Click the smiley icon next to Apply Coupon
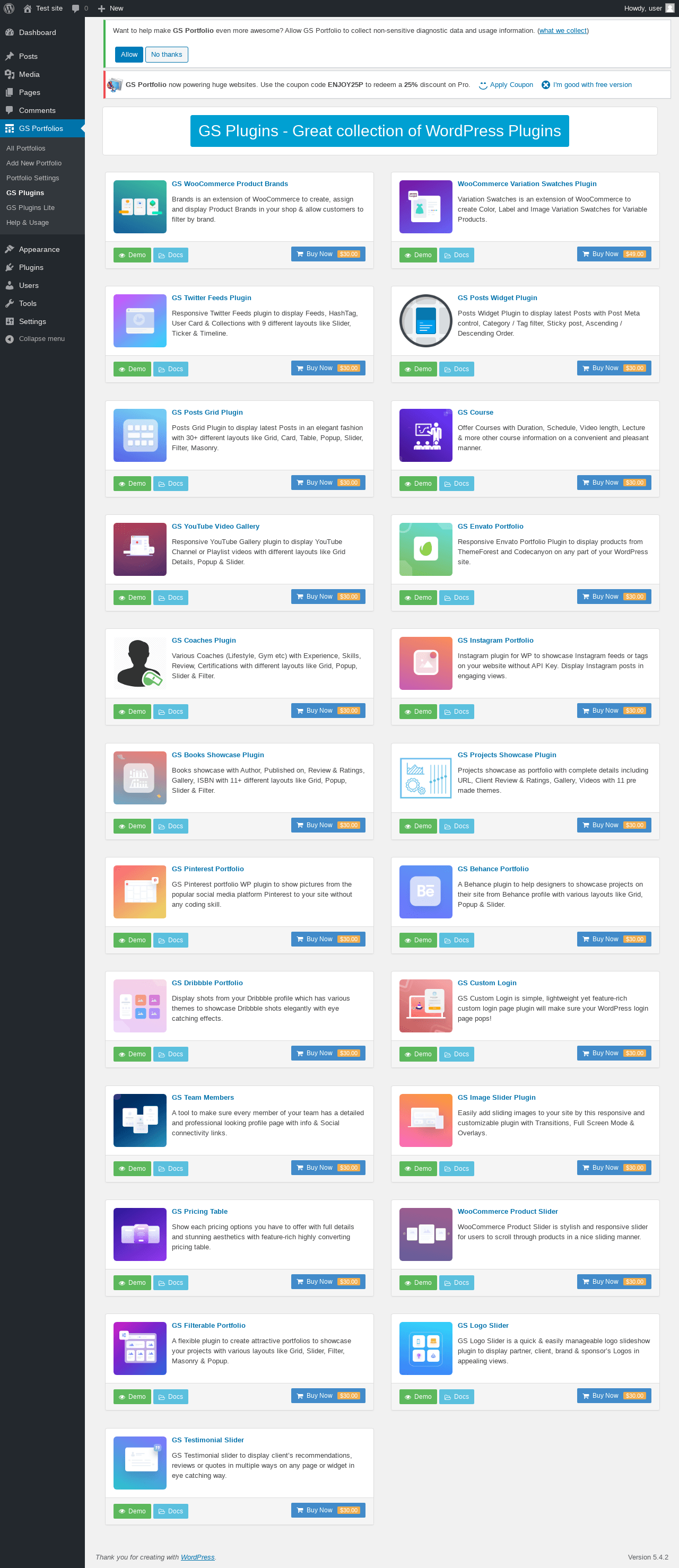This screenshot has width=679, height=1568. [483, 85]
